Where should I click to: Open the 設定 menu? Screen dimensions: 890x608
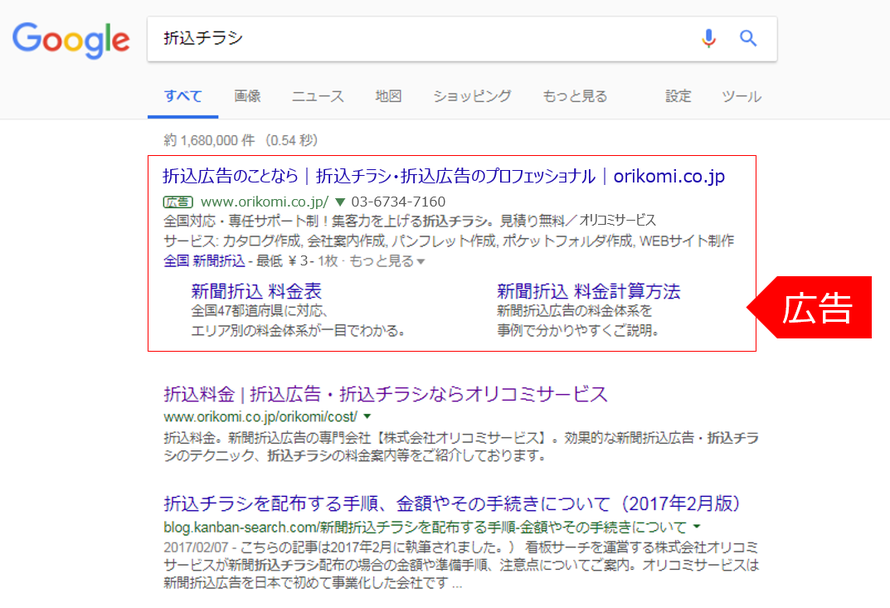[678, 96]
